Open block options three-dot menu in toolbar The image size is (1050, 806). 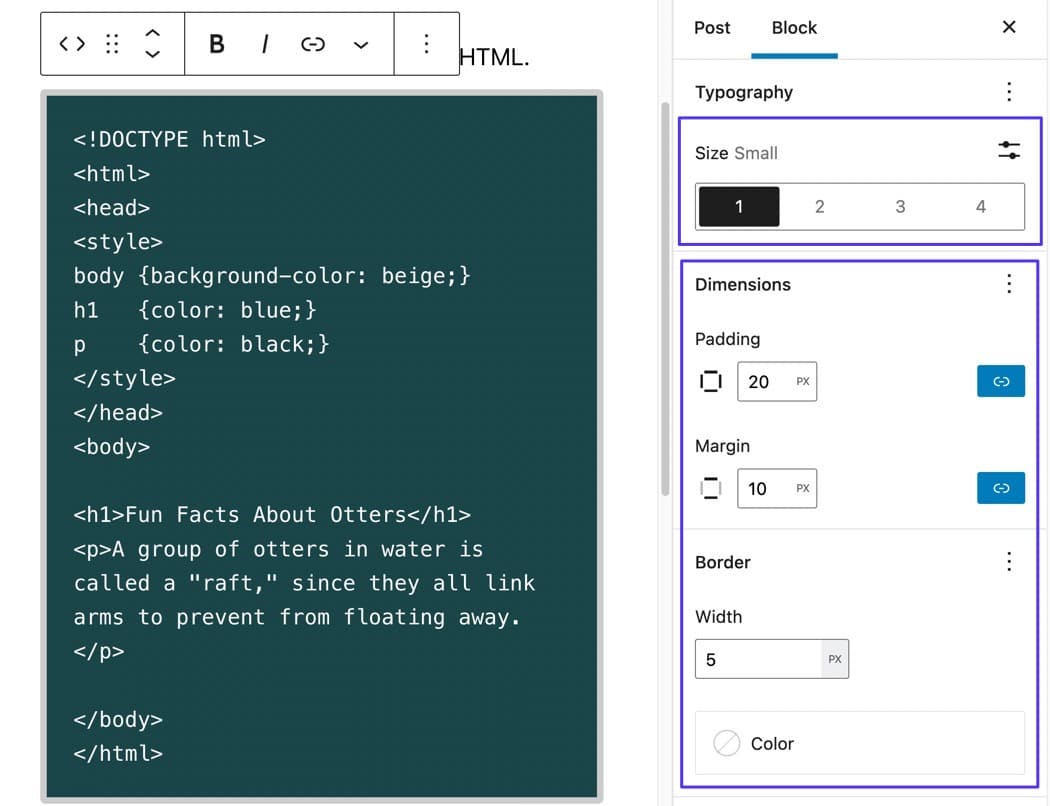tap(426, 44)
